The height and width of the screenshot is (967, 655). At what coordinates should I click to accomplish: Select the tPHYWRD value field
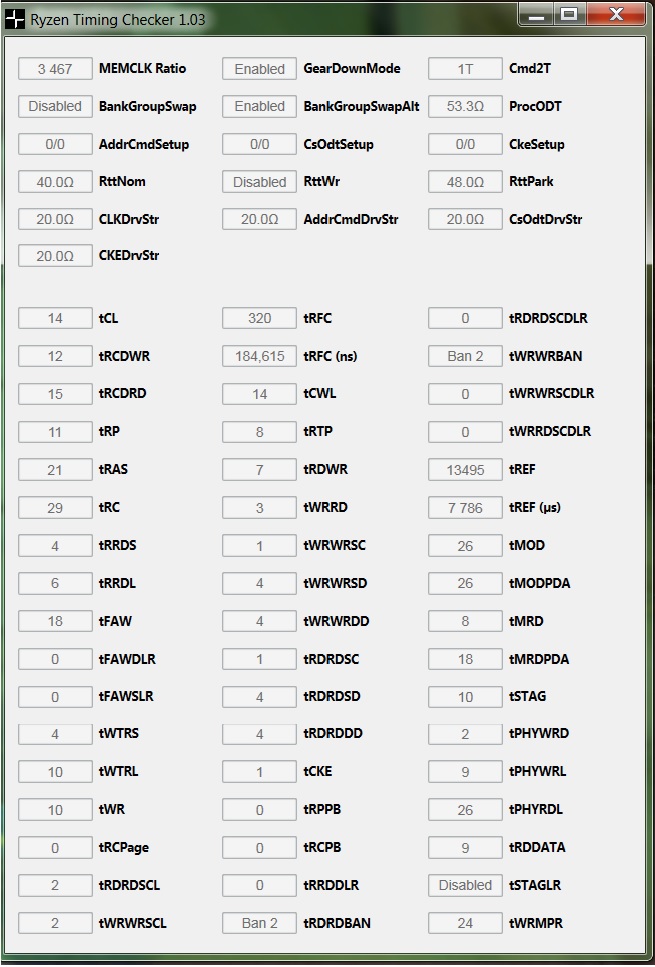click(x=465, y=734)
